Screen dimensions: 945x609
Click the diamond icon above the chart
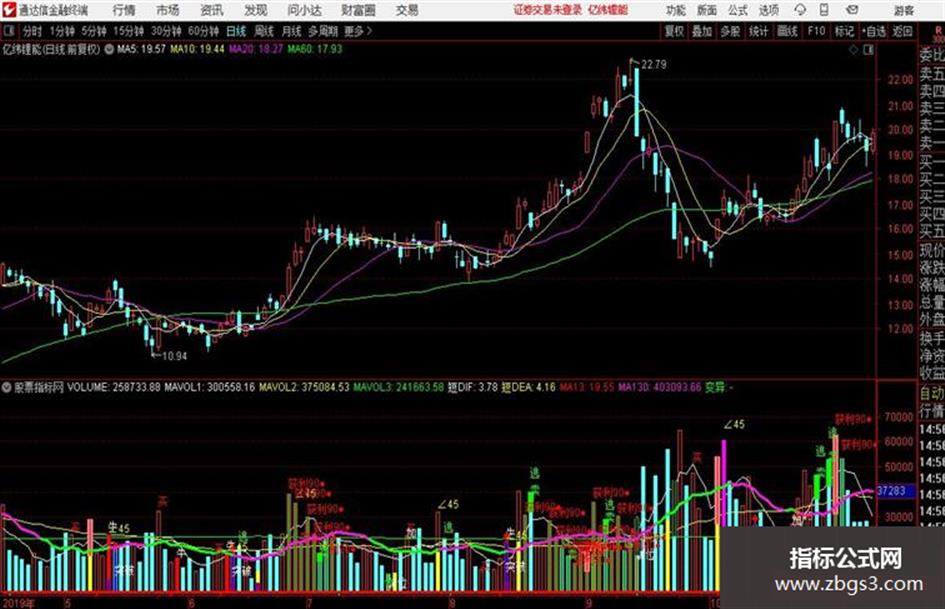[853, 50]
